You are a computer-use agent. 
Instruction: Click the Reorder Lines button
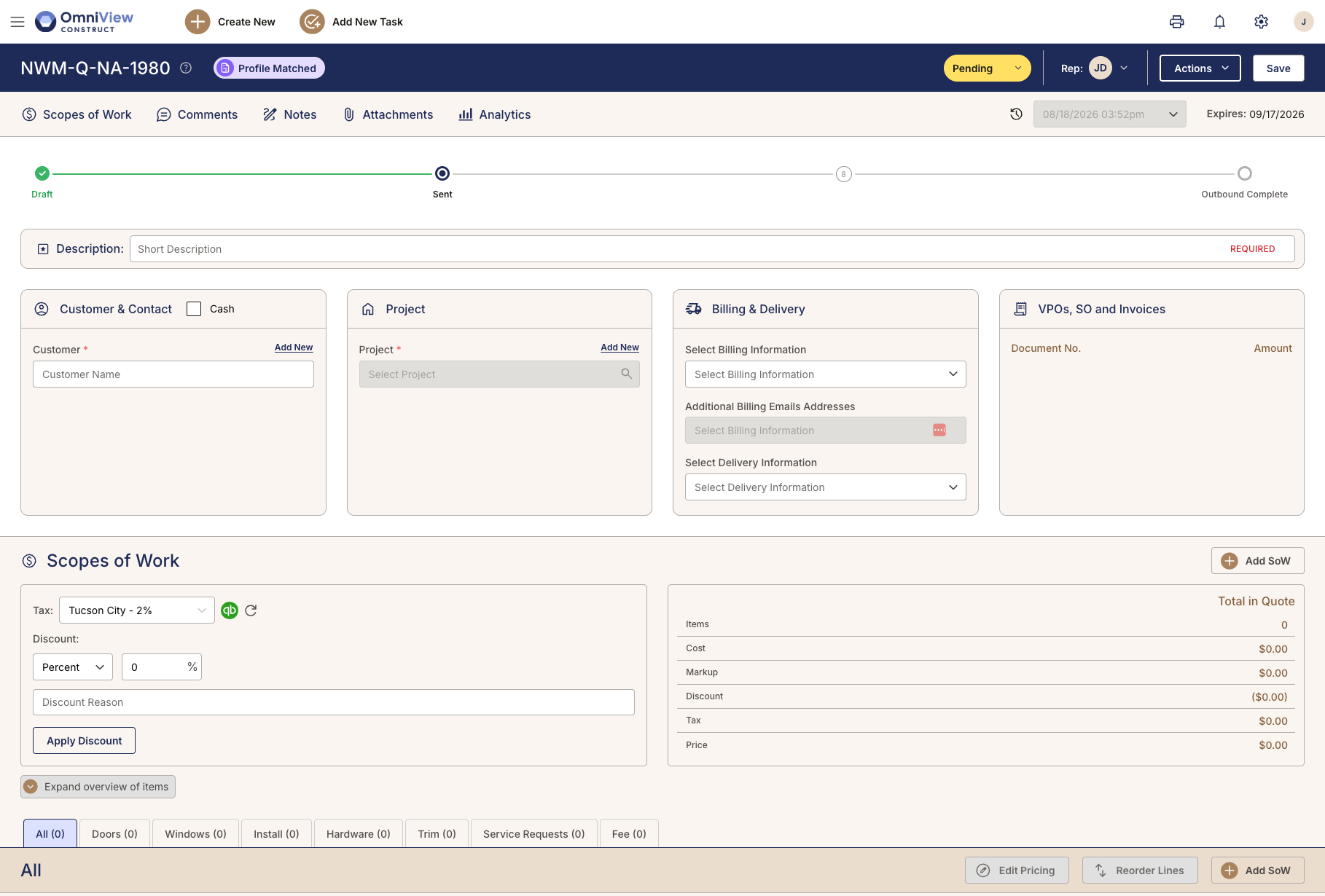[1140, 871]
